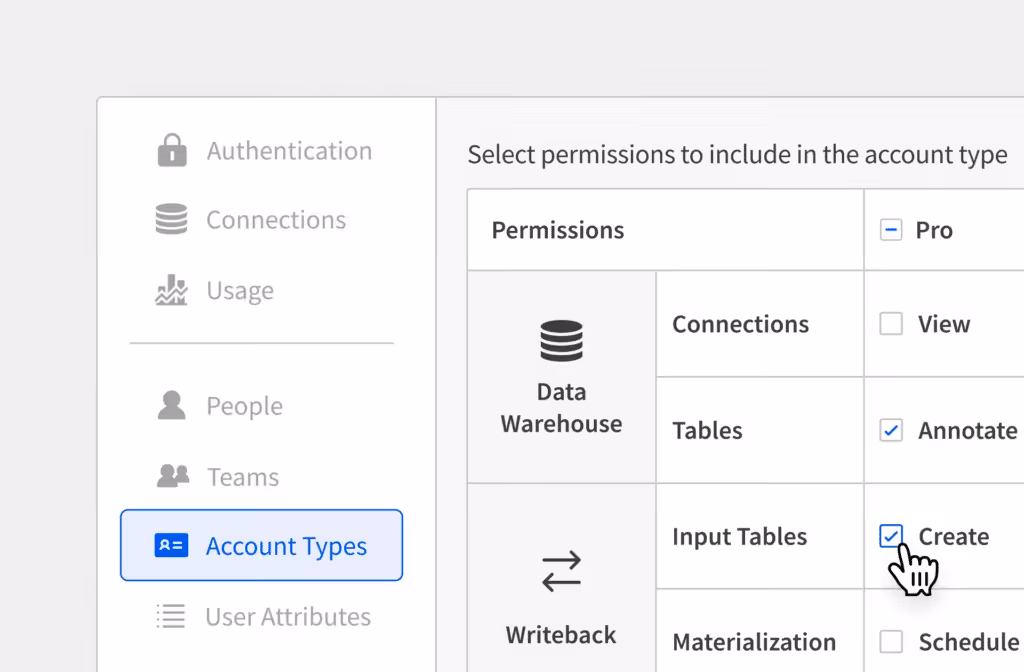Open the Teams admin page
Viewport: 1024px width, 672px height.
click(262, 477)
